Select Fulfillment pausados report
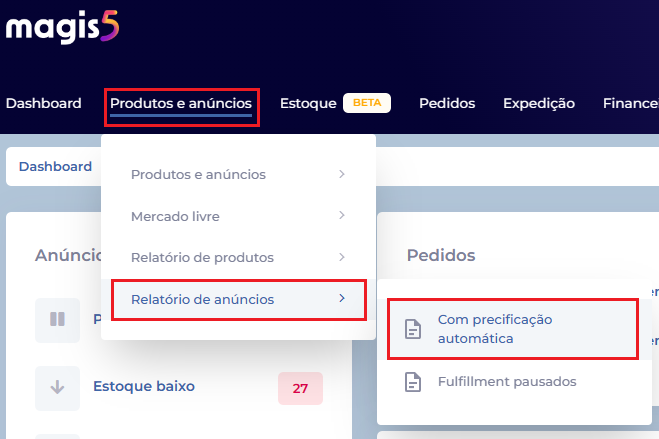 coord(507,382)
